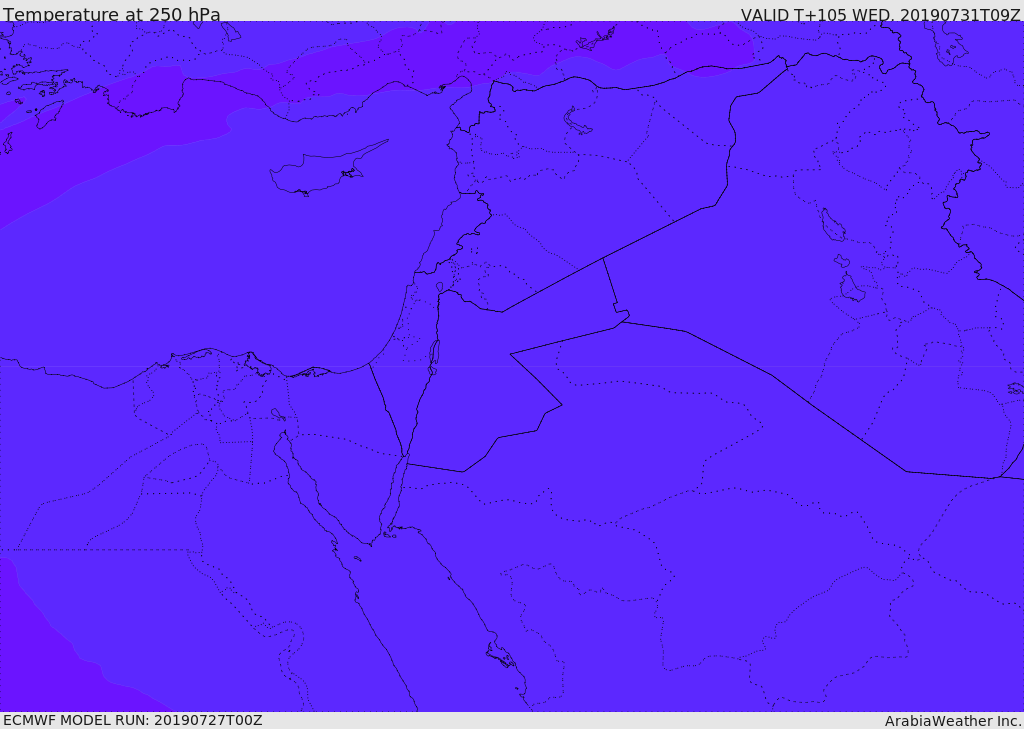Click the island of Cyprus on the map
The height and width of the screenshot is (729, 1024).
click(327, 170)
